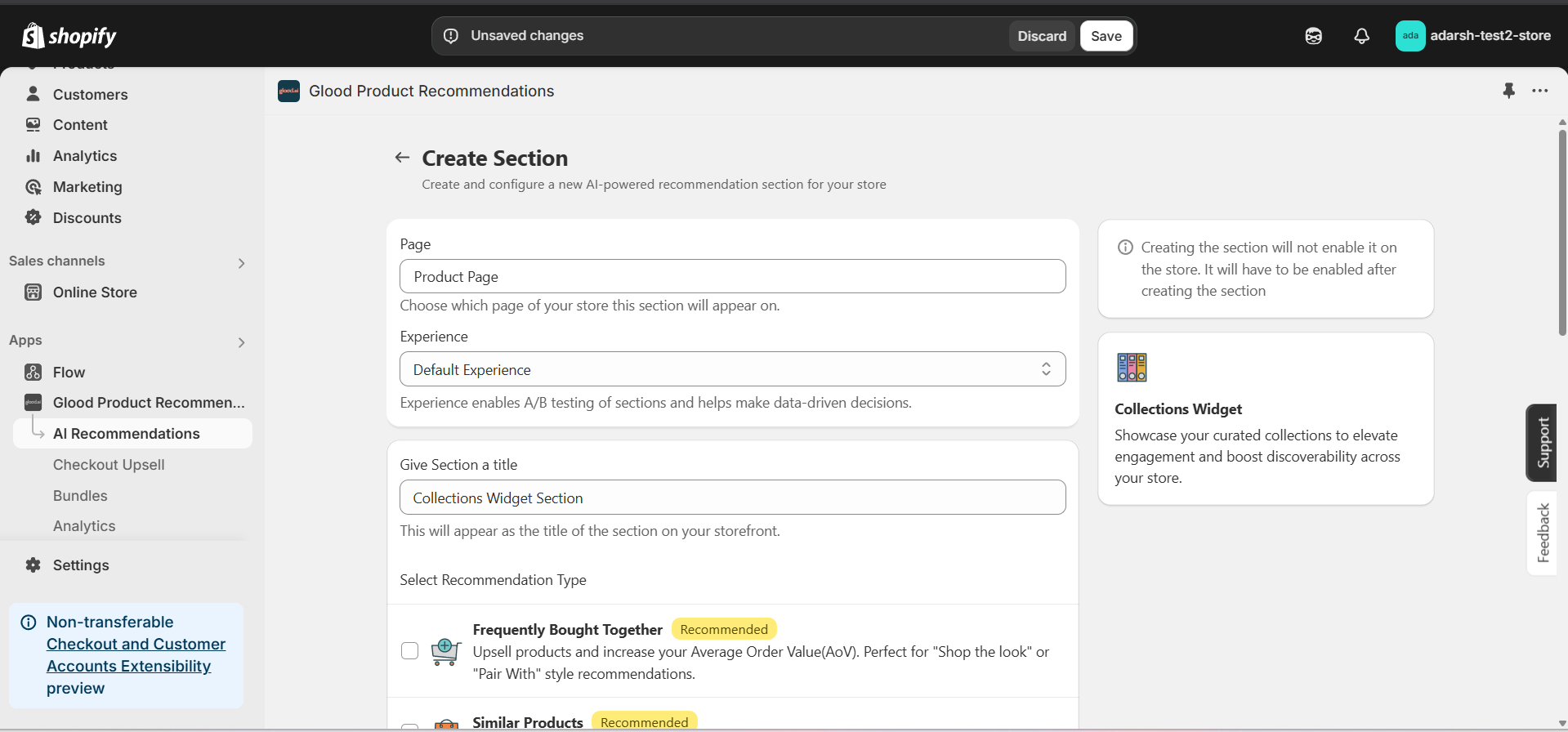Open the notifications bell
This screenshot has height=732, width=1568.
[1361, 36]
